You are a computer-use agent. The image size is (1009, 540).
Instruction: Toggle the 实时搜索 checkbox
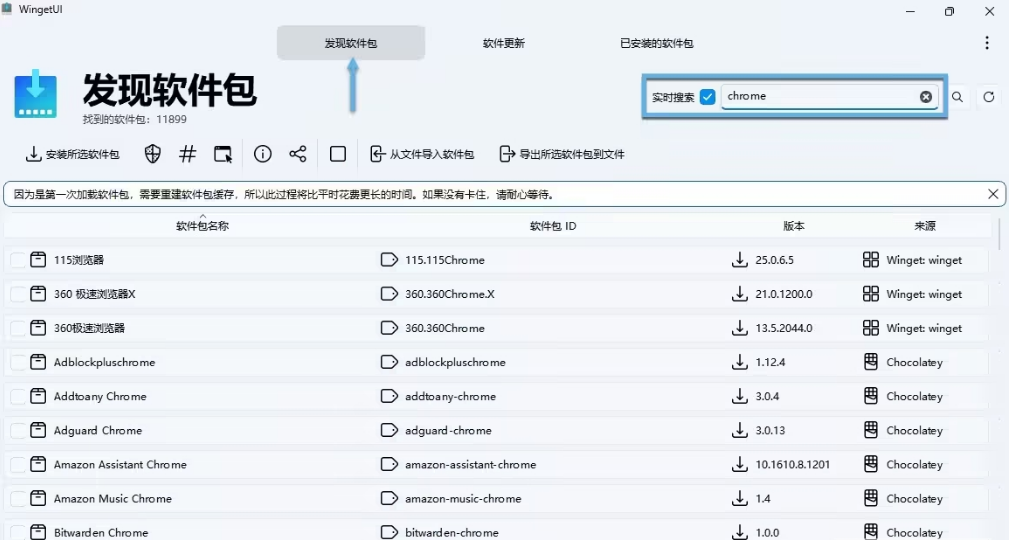(x=708, y=97)
